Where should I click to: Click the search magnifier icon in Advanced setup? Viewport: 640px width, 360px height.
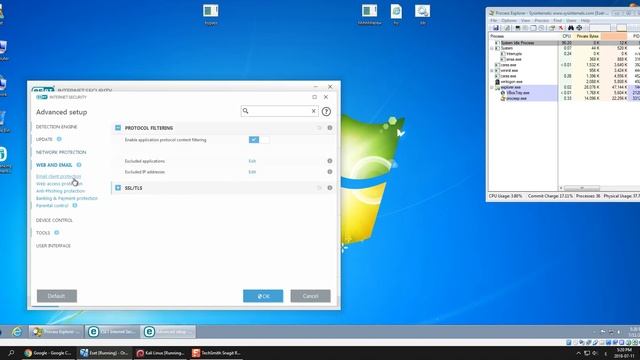245,111
